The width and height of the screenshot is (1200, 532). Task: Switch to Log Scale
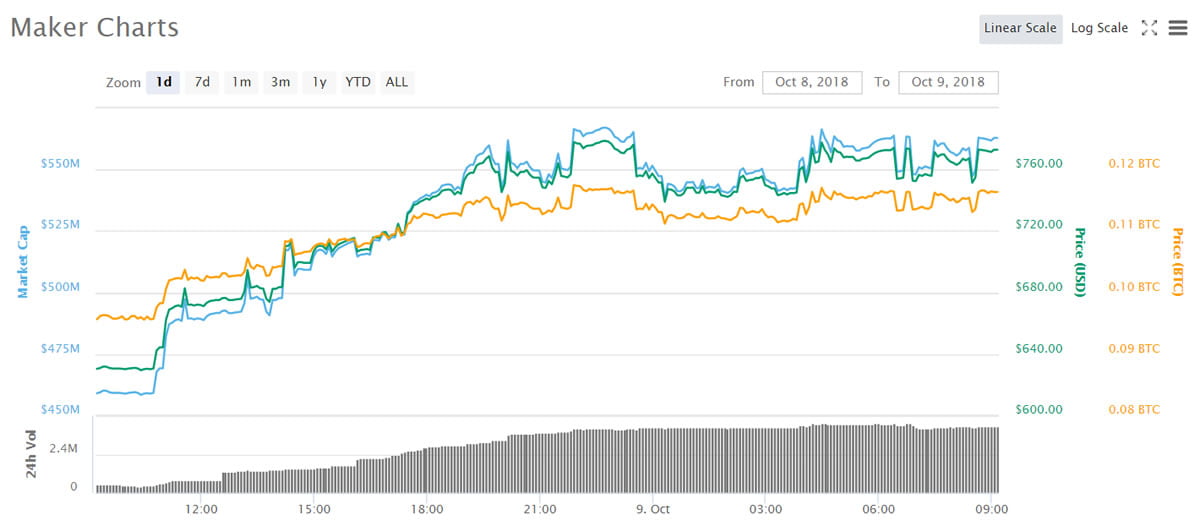coord(1099,28)
